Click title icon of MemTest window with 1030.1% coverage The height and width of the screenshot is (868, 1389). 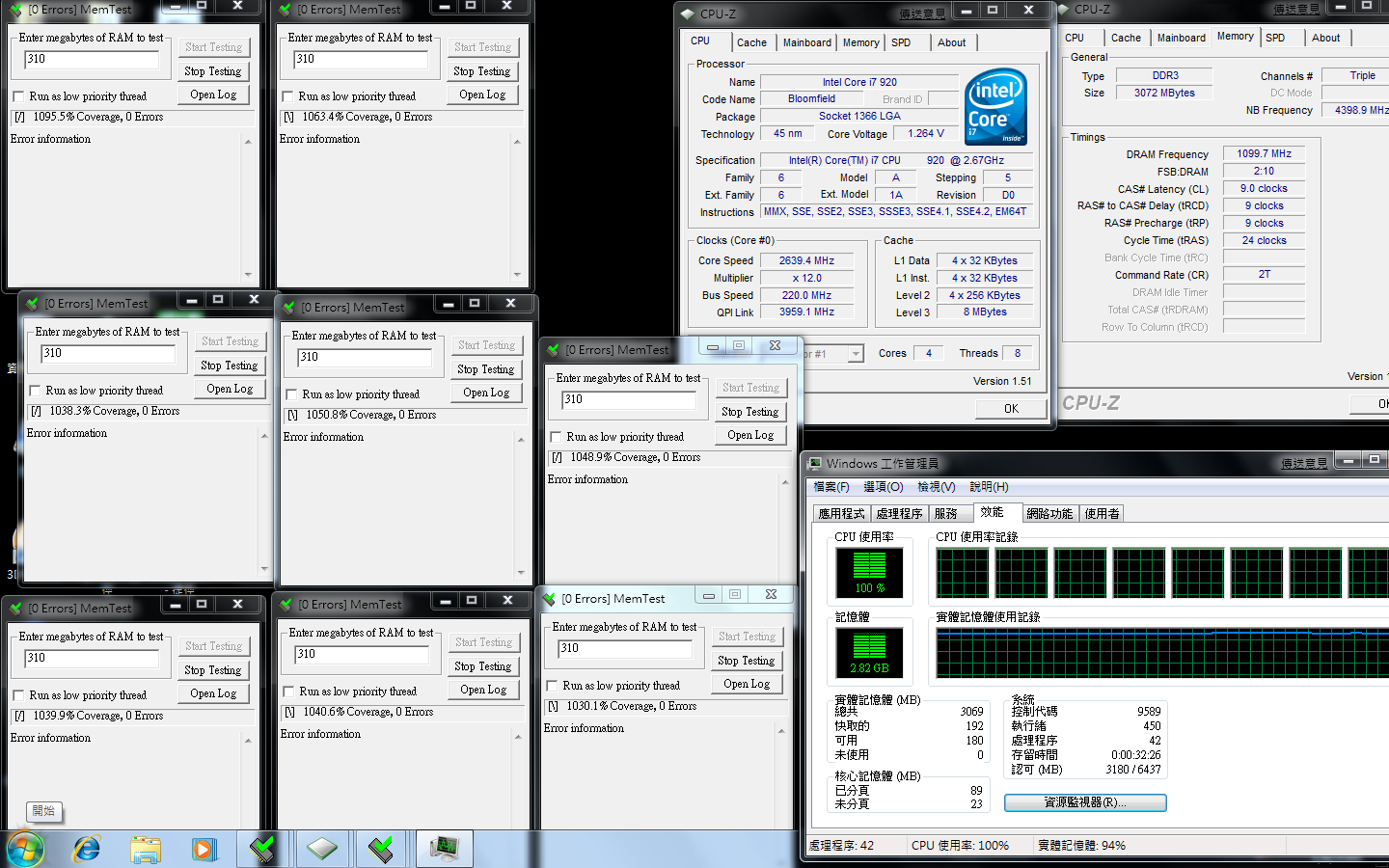click(550, 599)
